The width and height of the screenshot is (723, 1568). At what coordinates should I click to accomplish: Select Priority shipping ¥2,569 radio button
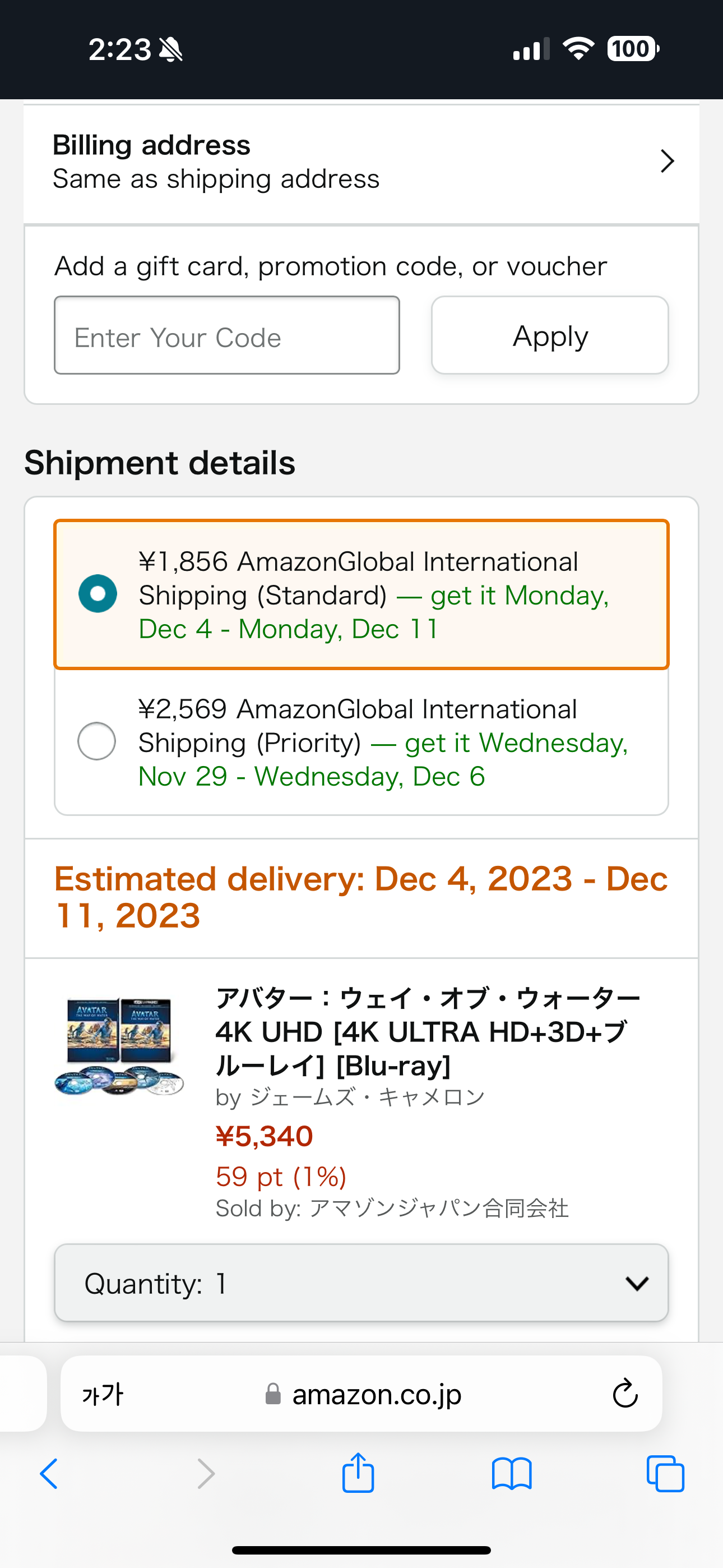point(97,741)
